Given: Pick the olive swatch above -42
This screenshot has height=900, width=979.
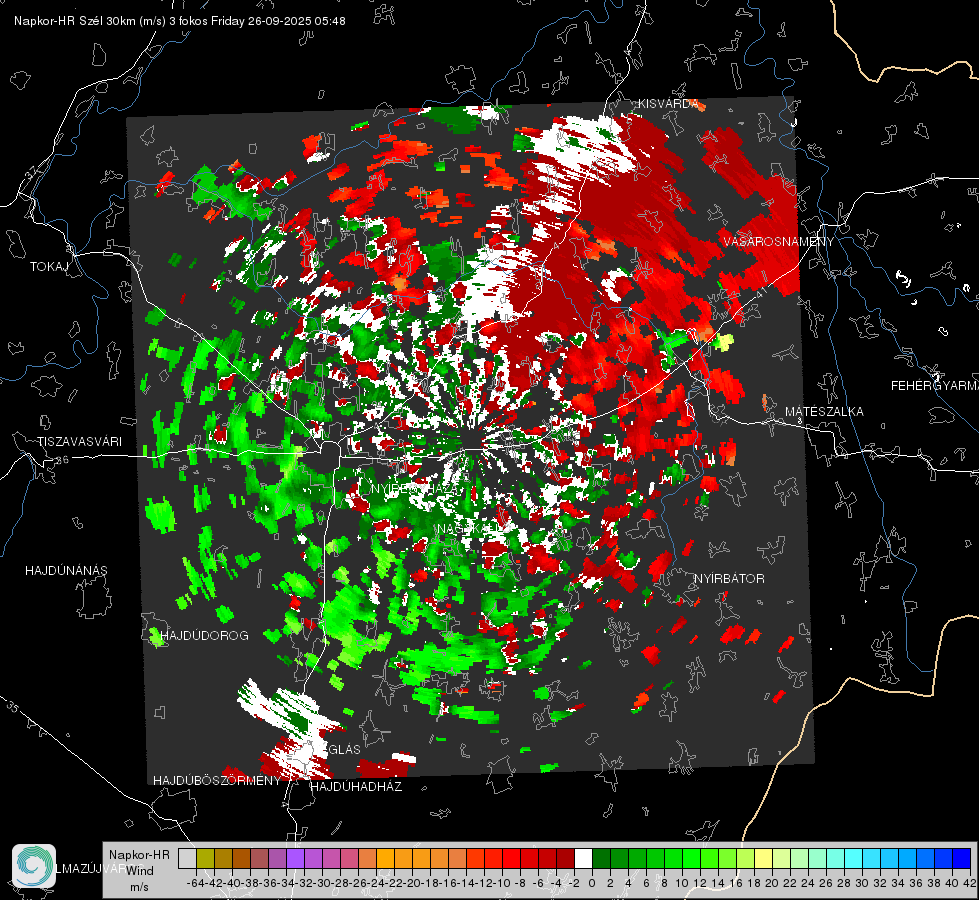Looking at the screenshot, I should [205, 858].
